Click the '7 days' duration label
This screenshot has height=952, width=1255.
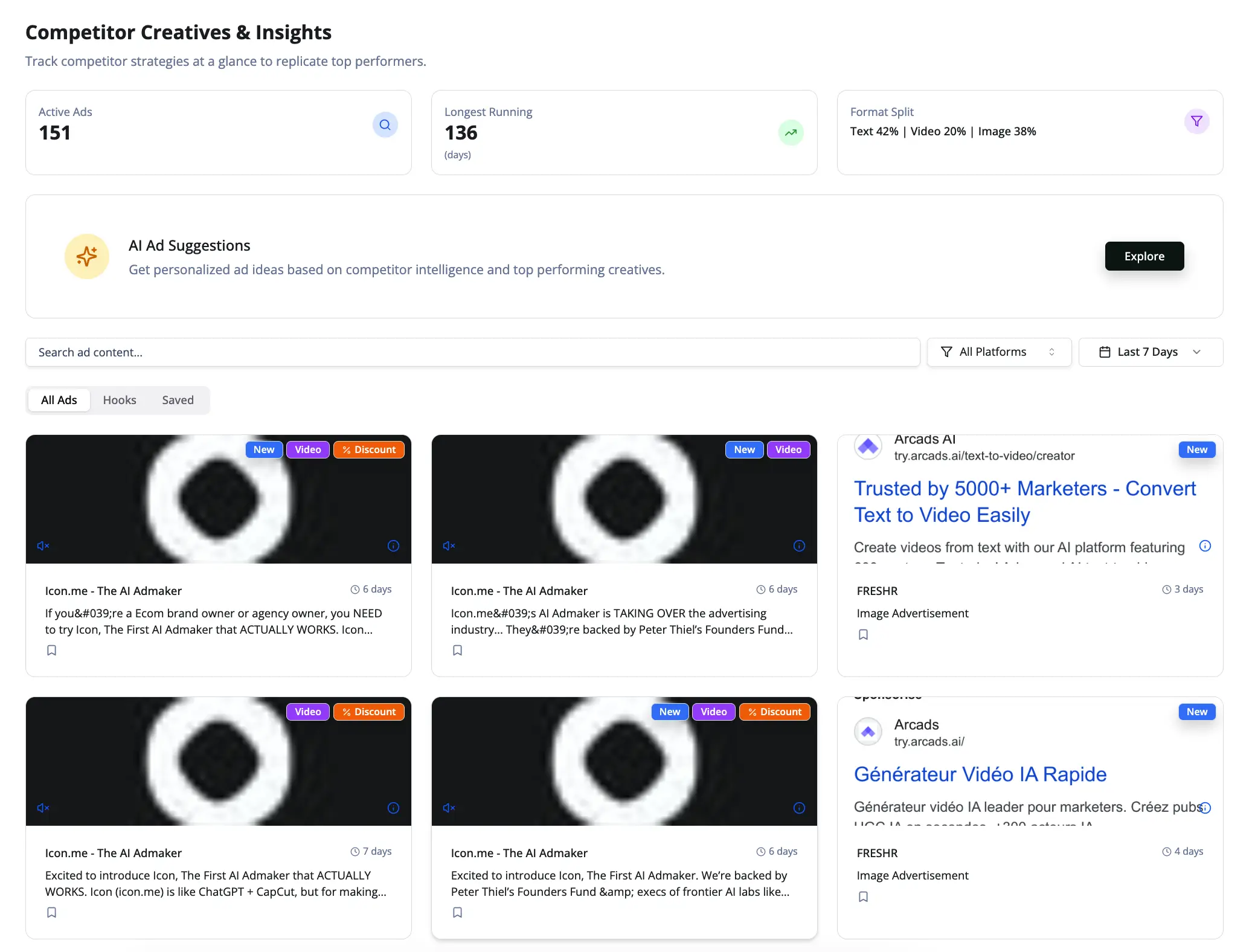[377, 851]
